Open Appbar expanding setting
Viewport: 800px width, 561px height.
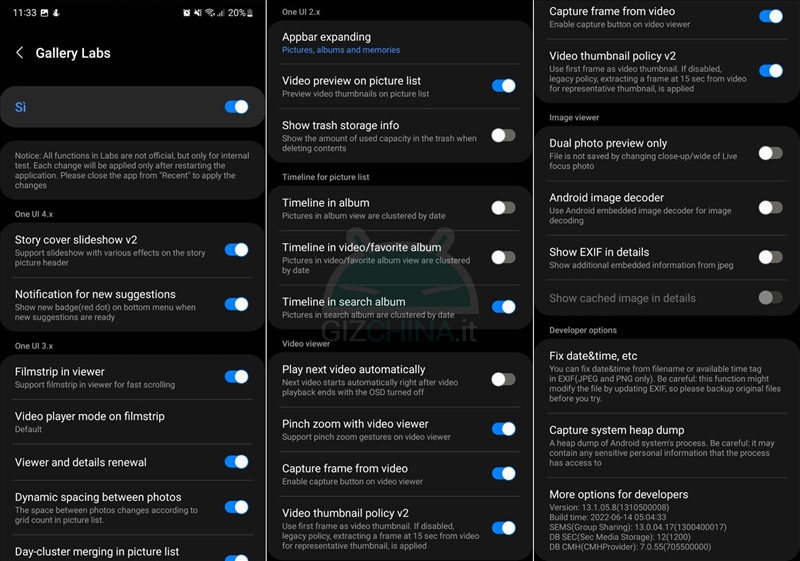(400, 42)
